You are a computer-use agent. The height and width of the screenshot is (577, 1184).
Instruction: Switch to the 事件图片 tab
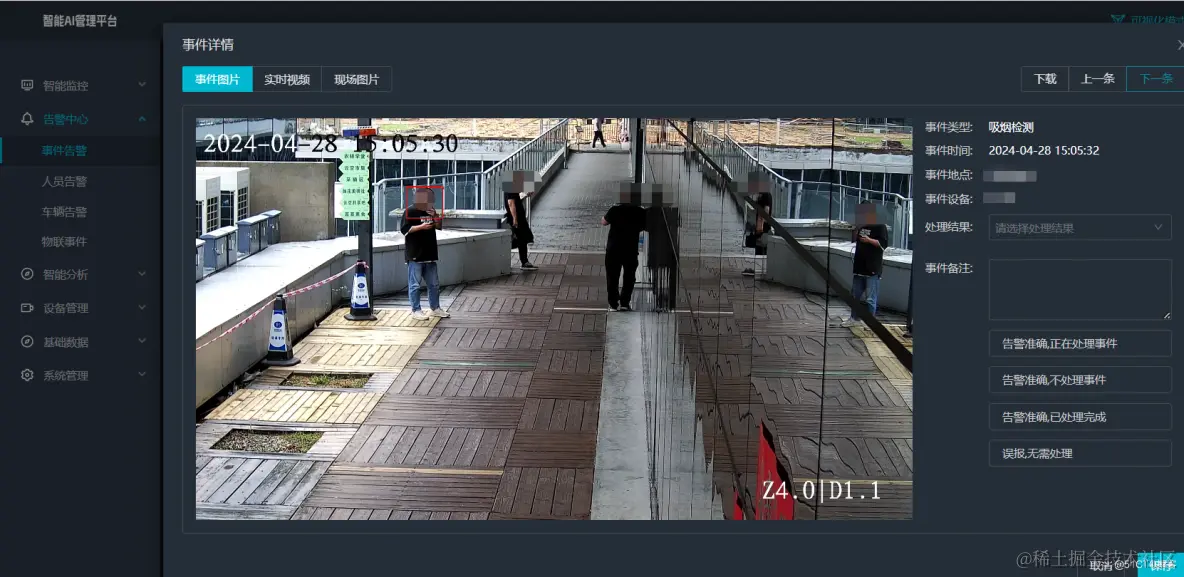pos(217,79)
